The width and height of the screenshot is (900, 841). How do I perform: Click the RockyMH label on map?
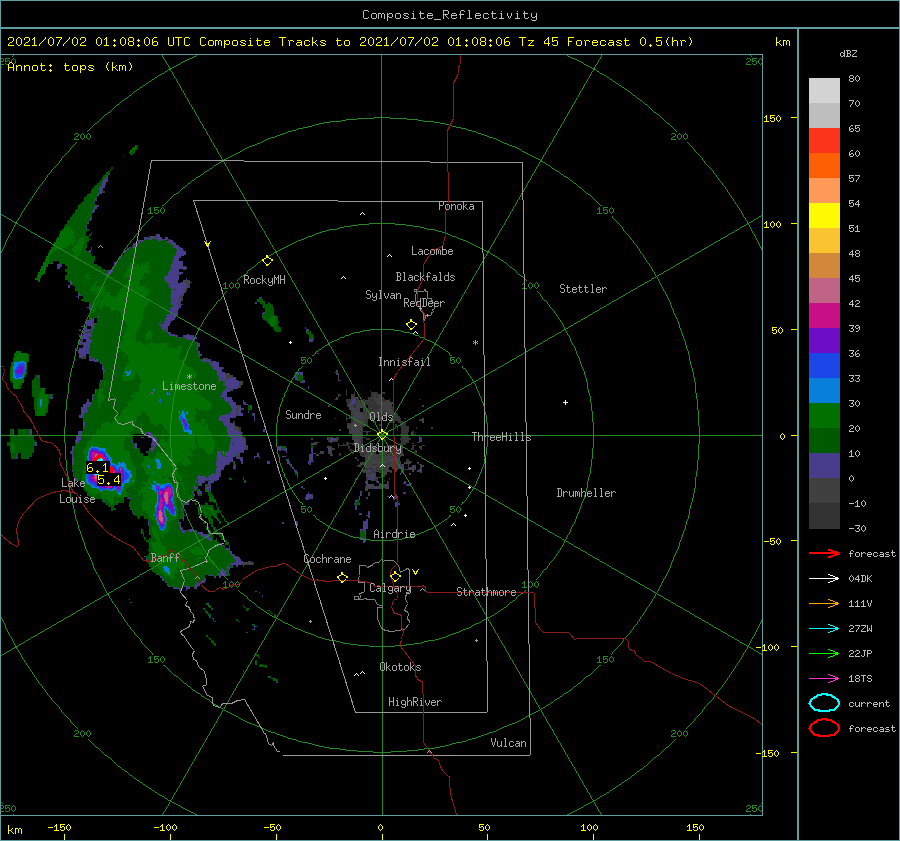264,280
